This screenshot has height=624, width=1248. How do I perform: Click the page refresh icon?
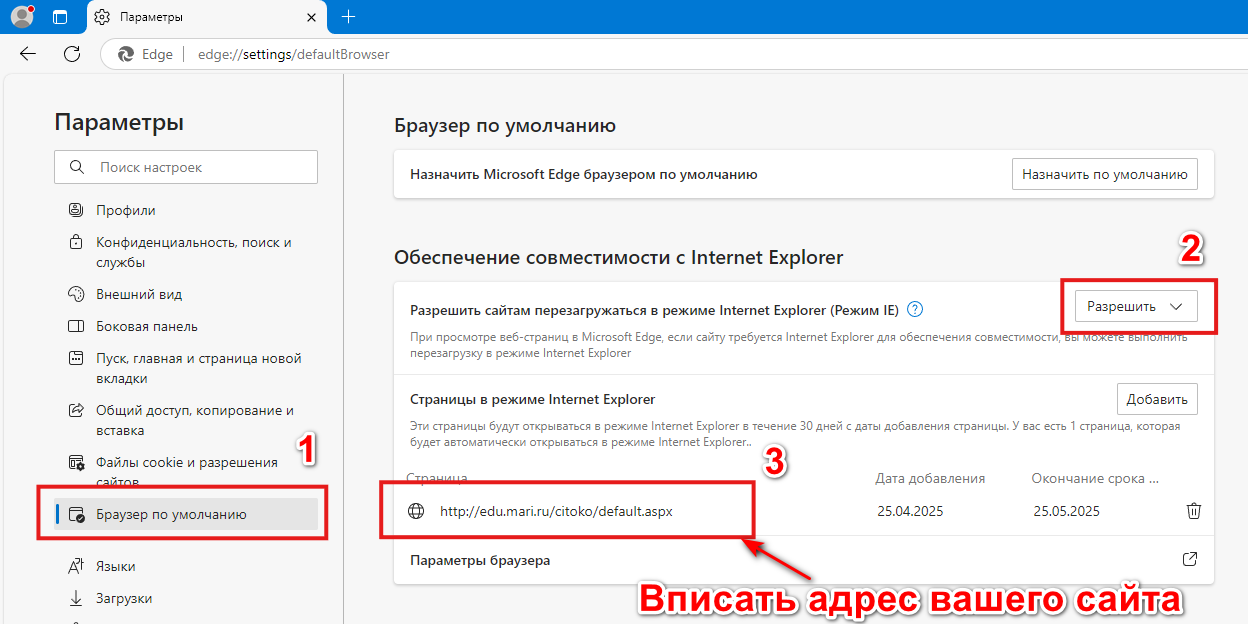click(x=72, y=54)
